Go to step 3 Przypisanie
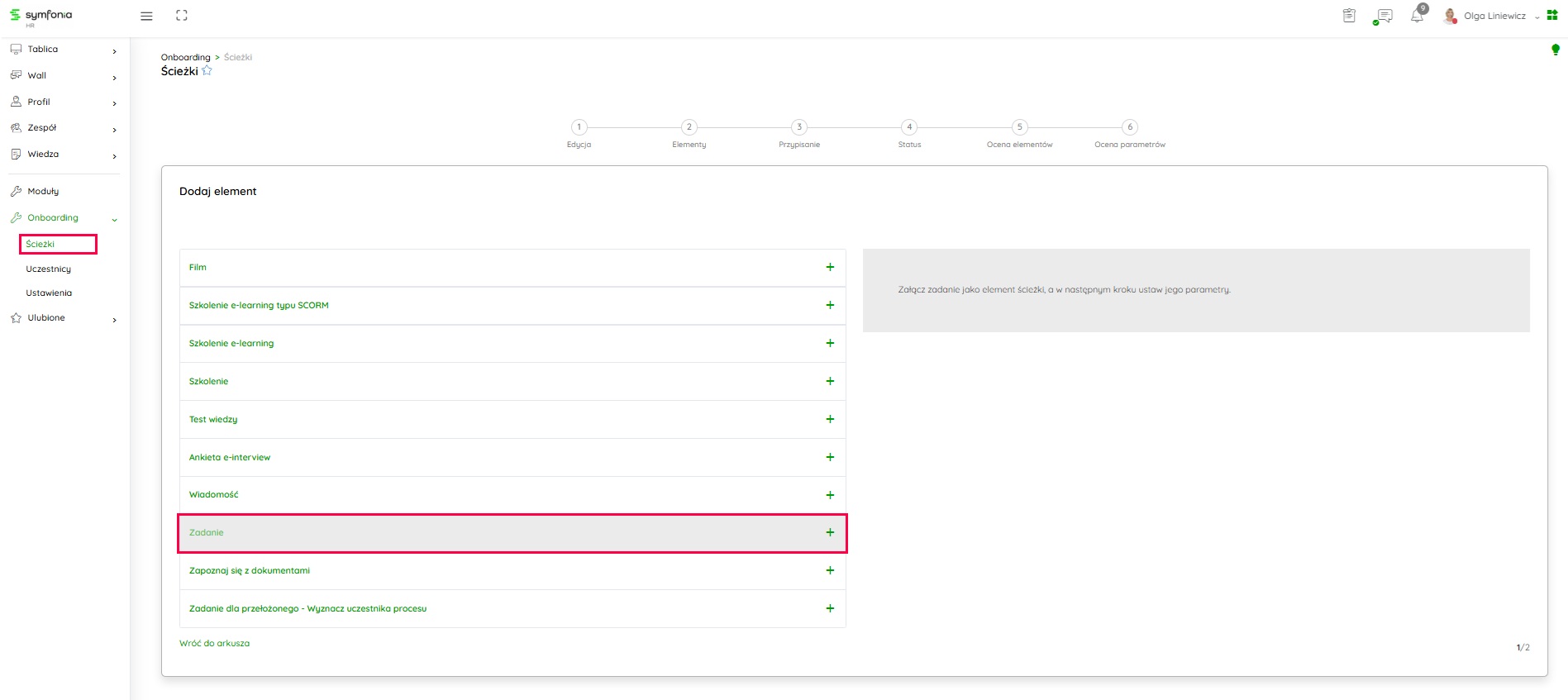 coord(798,127)
